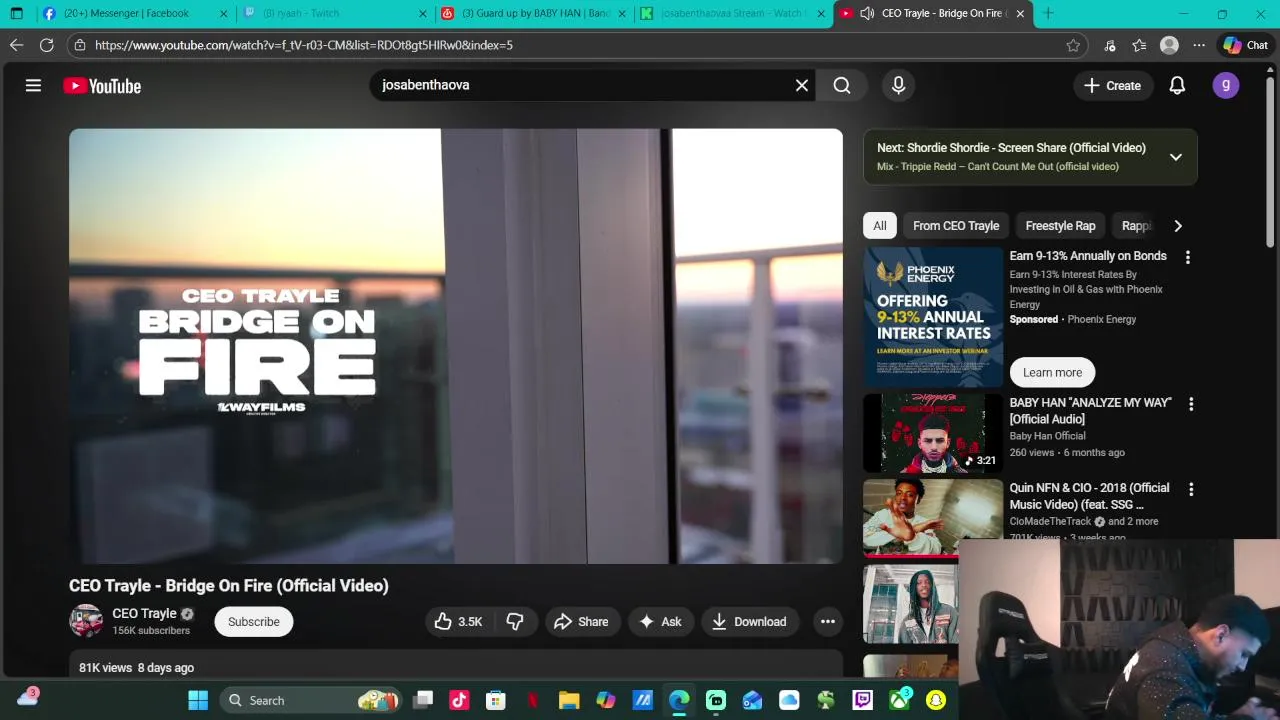Image resolution: width=1280 pixels, height=720 pixels.
Task: Download the video
Action: [749, 622]
